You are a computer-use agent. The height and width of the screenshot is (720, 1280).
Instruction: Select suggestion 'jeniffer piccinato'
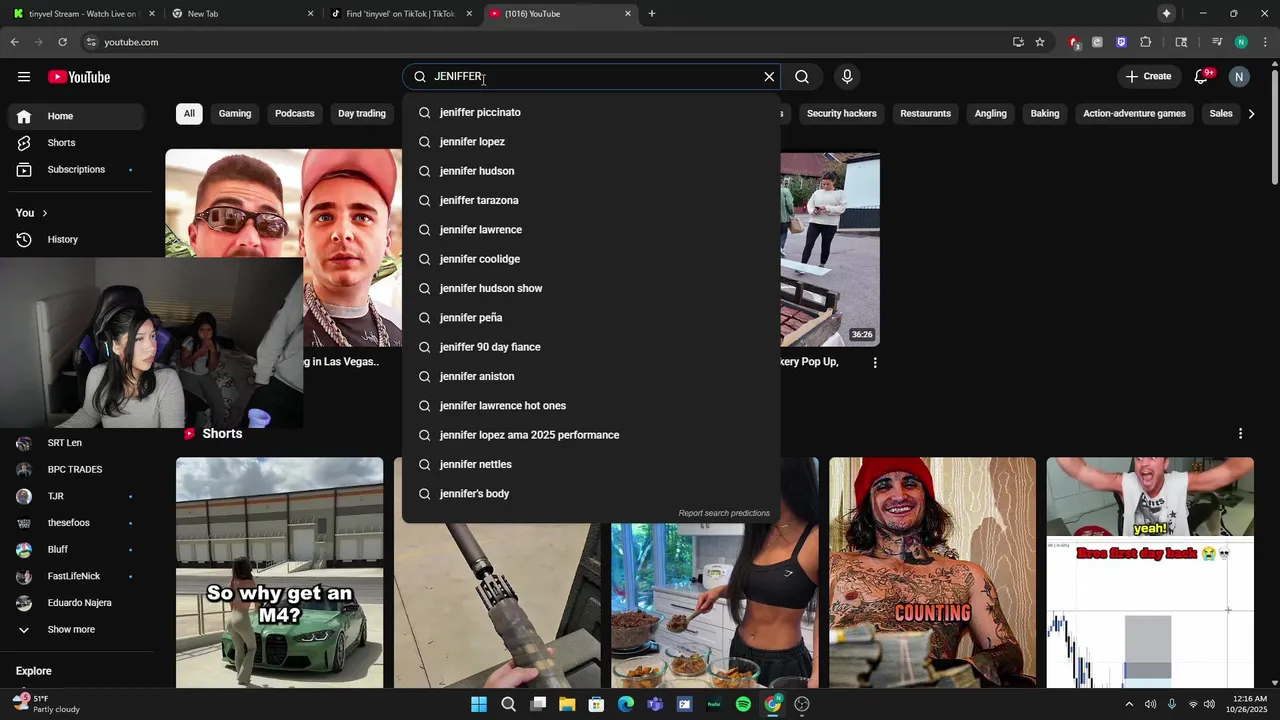click(591, 112)
